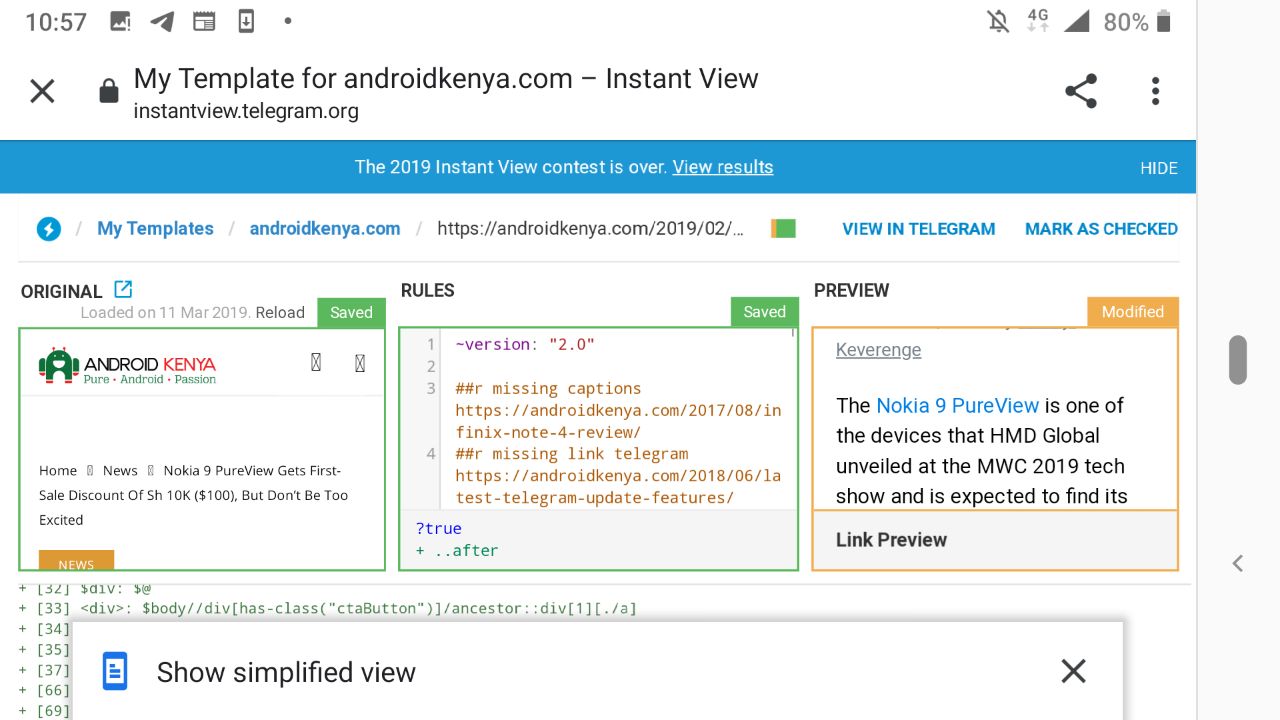Click the Keverenge author link
This screenshot has width=1280, height=720.
[878, 350]
